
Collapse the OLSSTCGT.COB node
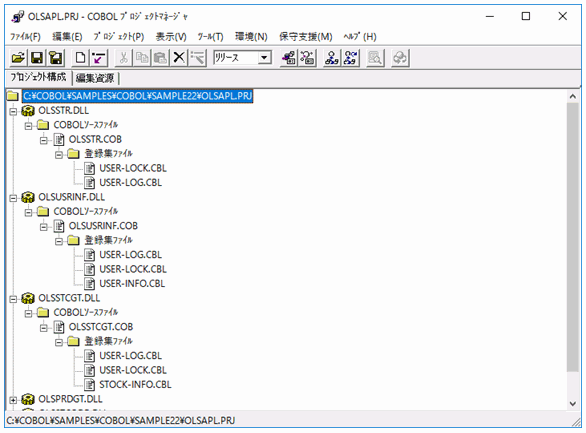click(x=44, y=328)
